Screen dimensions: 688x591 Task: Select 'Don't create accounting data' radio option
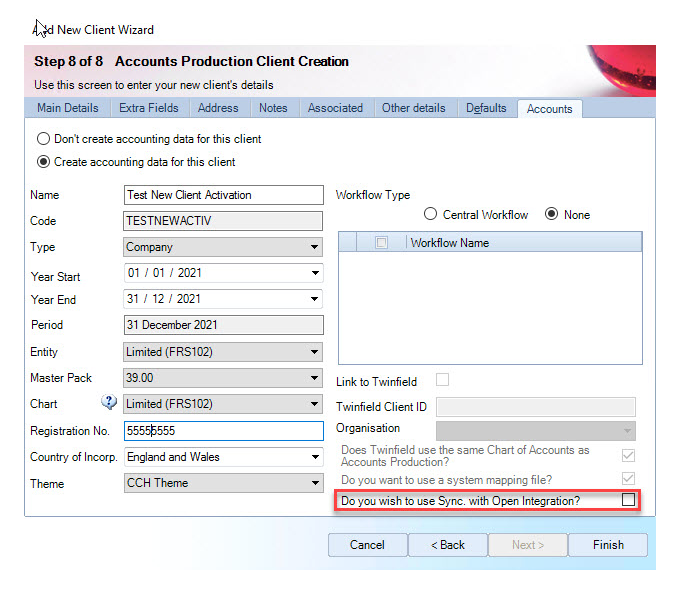[x=43, y=139]
